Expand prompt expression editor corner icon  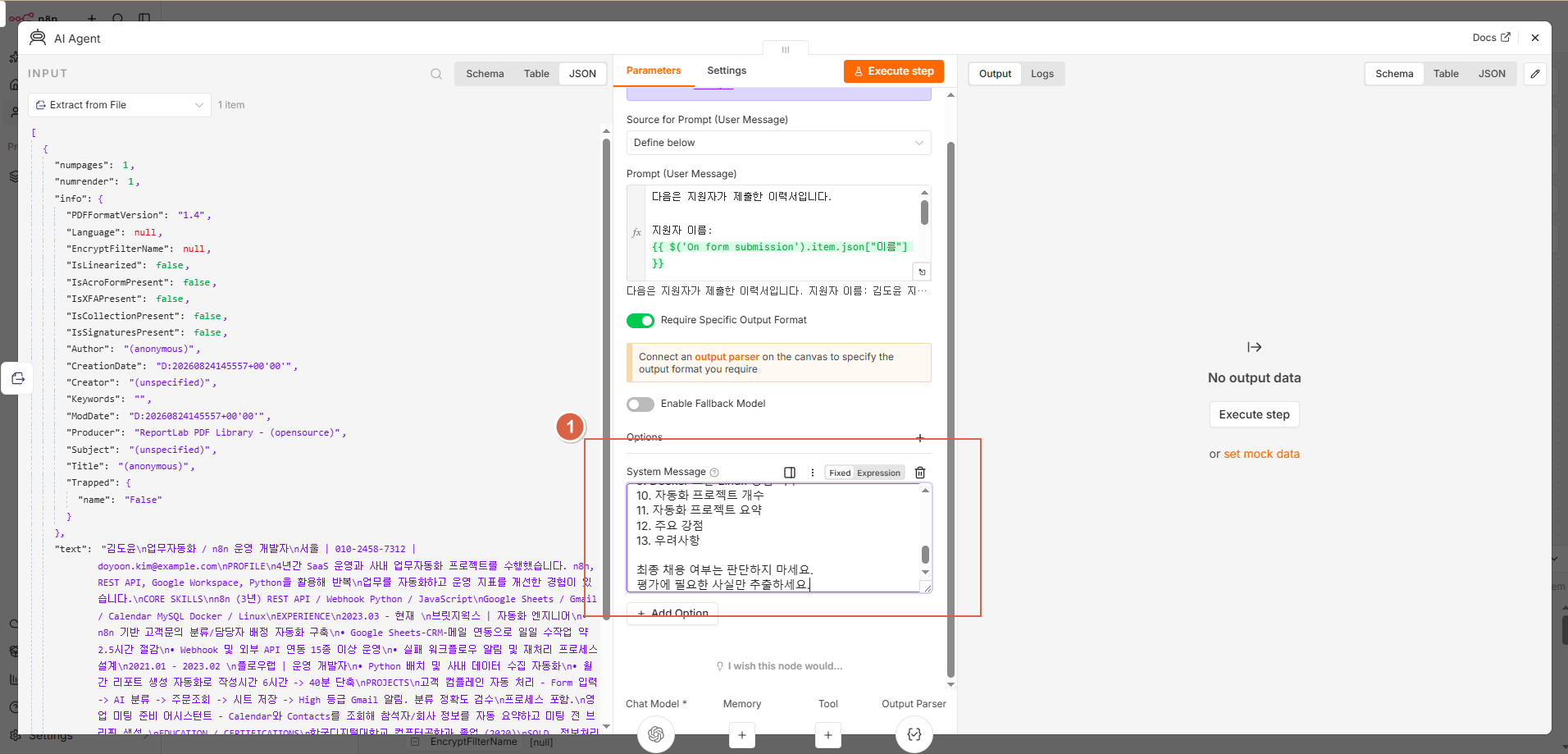922,272
